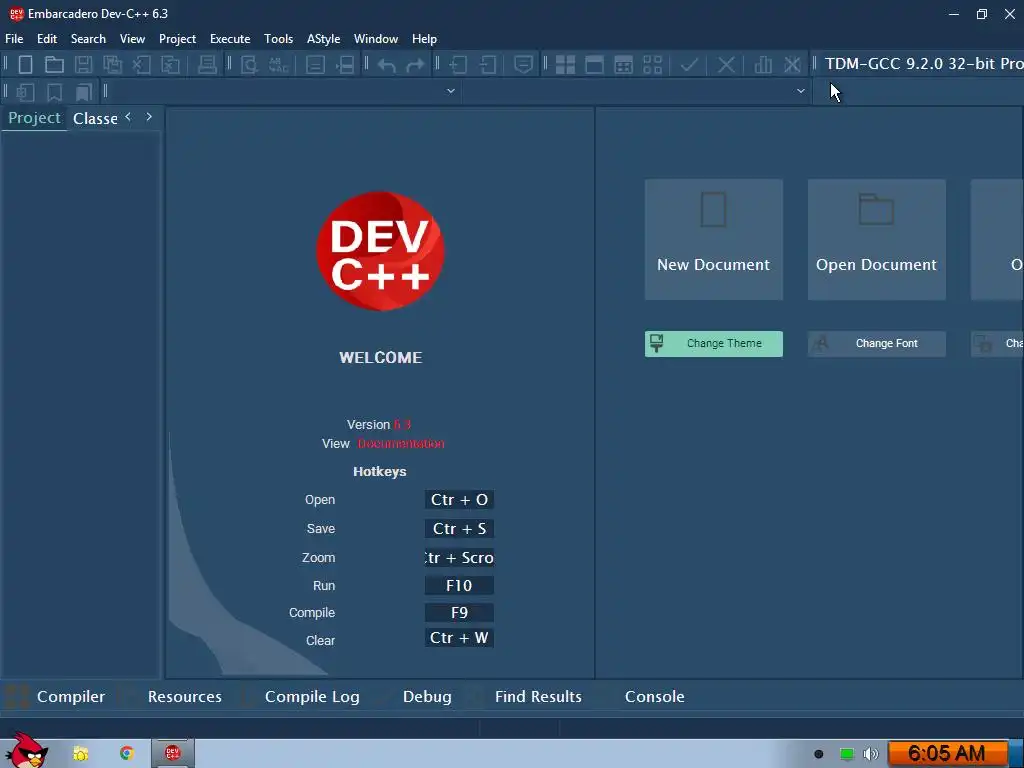This screenshot has width=1024, height=768.
Task: Click the Indent toolbar icon
Action: [458, 65]
